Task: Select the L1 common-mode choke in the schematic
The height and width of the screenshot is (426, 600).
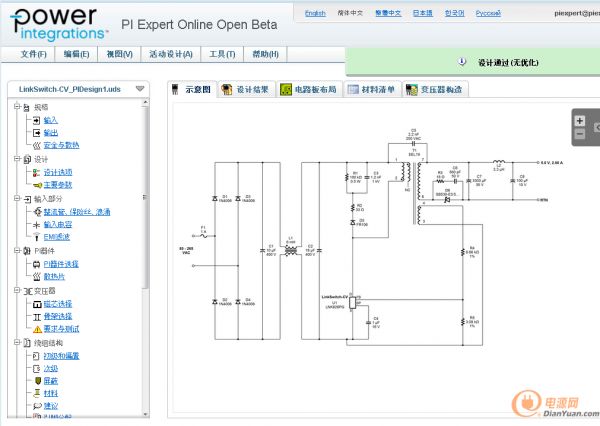Action: pos(291,251)
